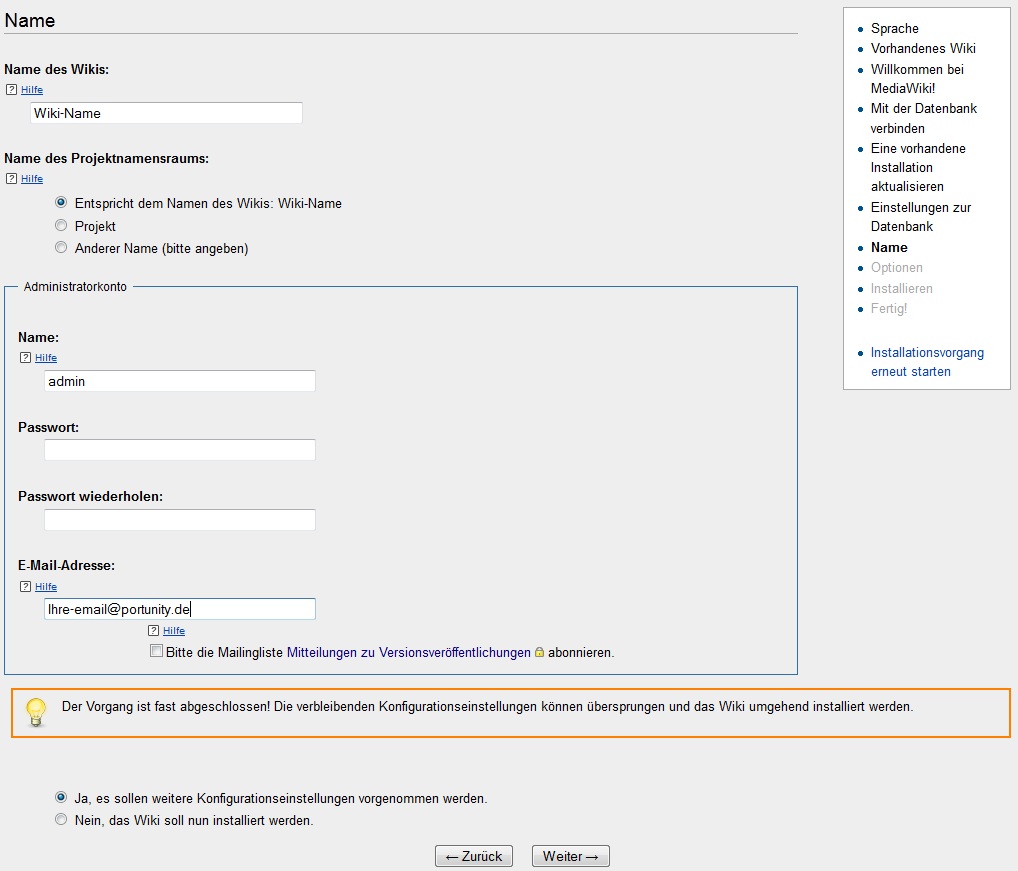Select the 'Projekt' namespace radio button

coord(61,226)
